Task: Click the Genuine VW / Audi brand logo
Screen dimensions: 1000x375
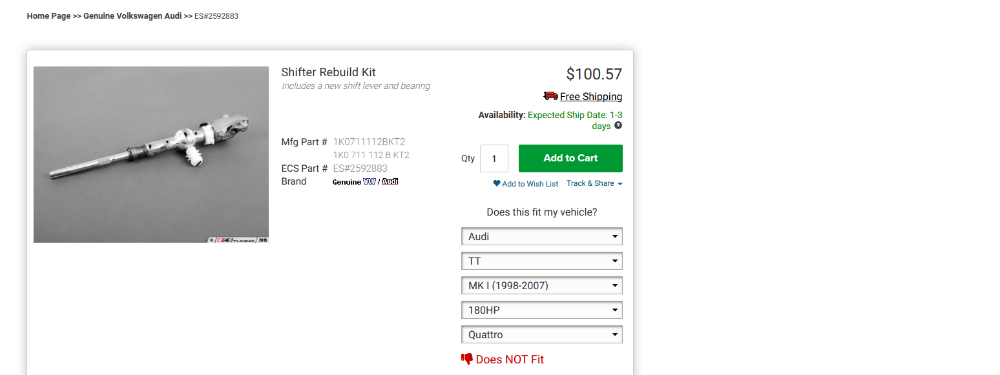Action: tap(365, 182)
